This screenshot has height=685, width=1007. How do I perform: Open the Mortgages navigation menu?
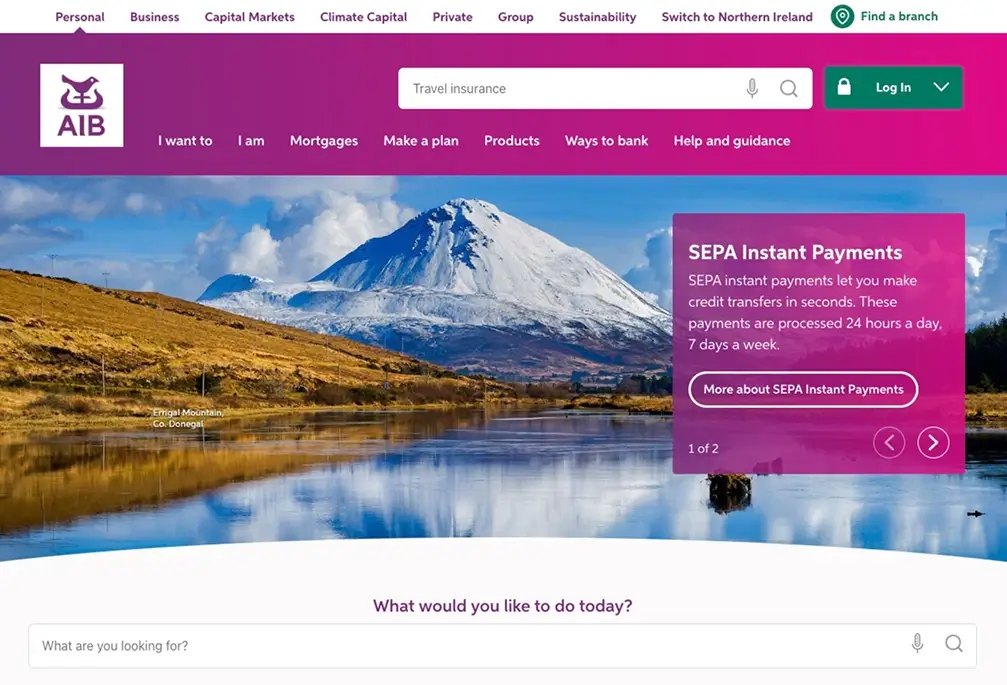coord(324,141)
